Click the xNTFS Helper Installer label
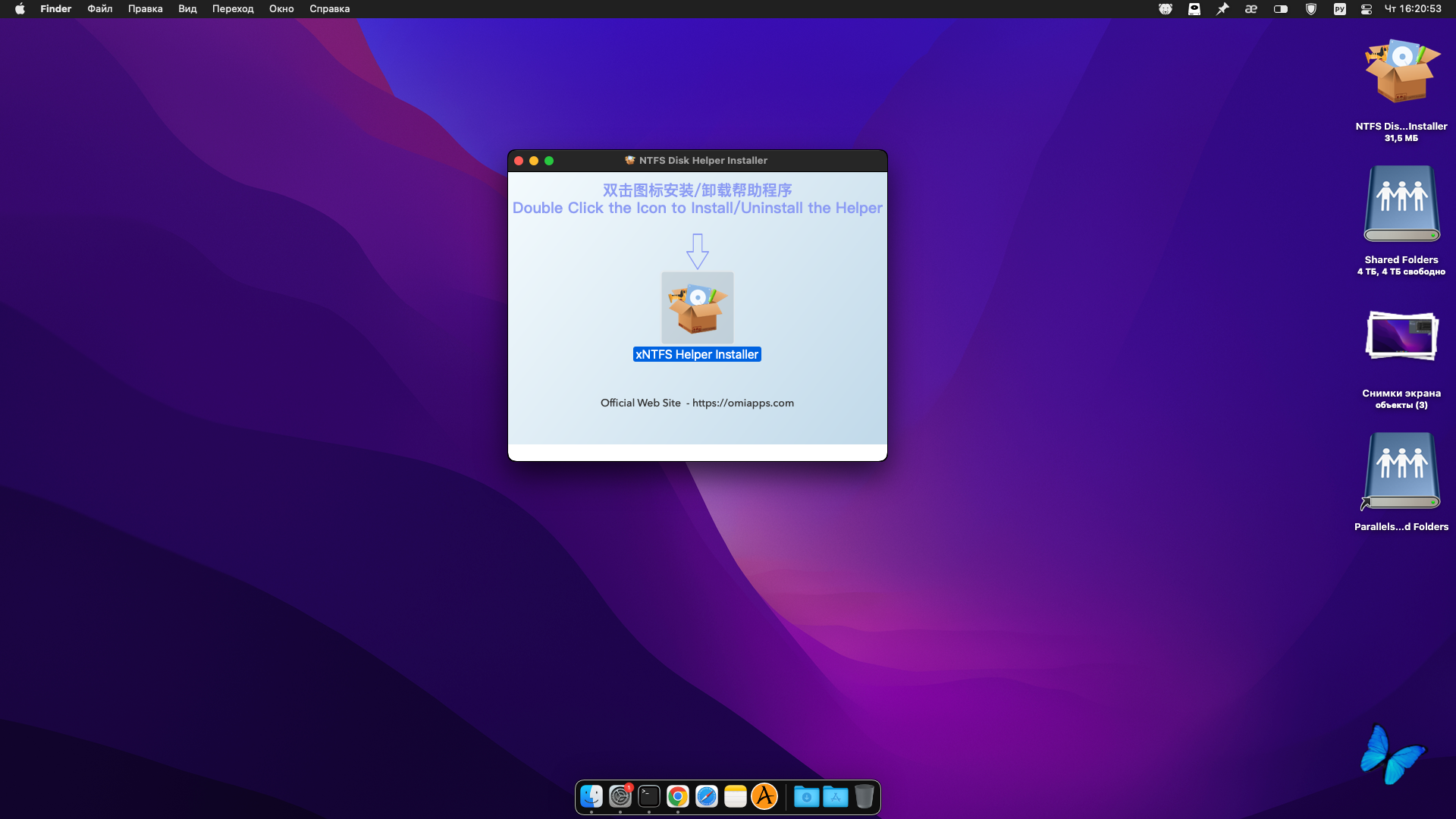 point(697,354)
